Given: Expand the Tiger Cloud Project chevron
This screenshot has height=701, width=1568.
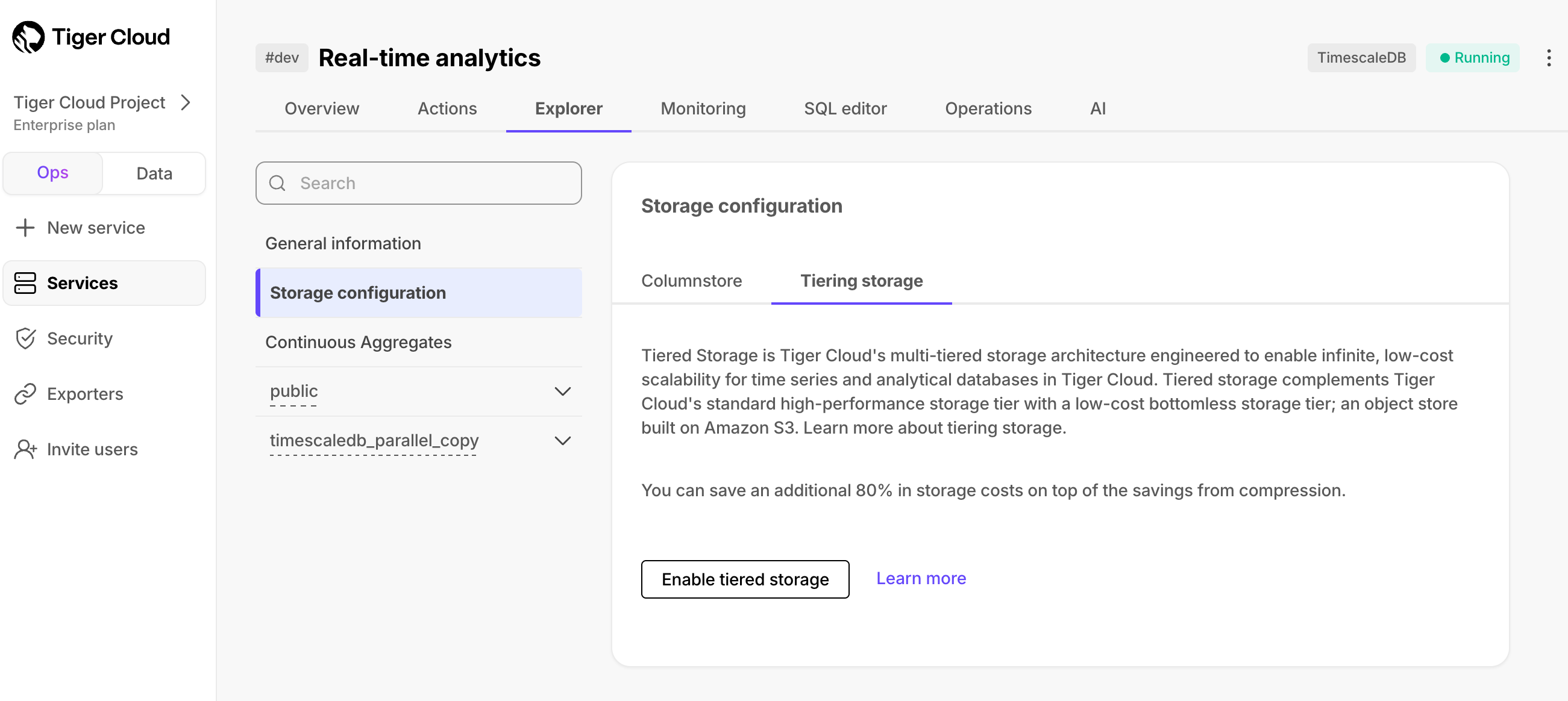Looking at the screenshot, I should point(186,102).
